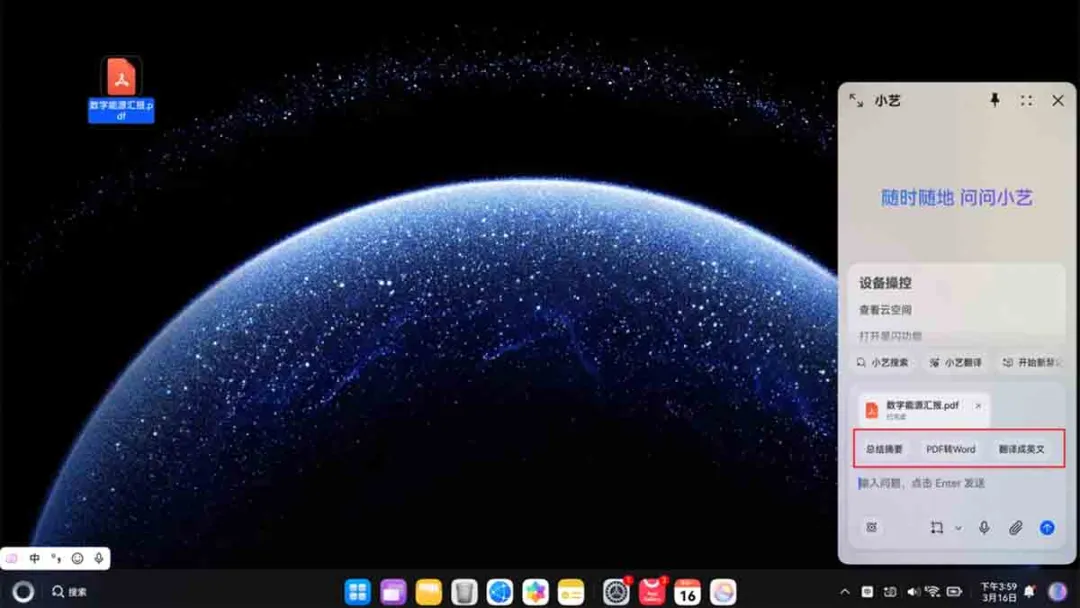Viewport: 1080px width, 608px height.
Task: Click the screenshot crop icon in input bar
Action: tap(937, 527)
